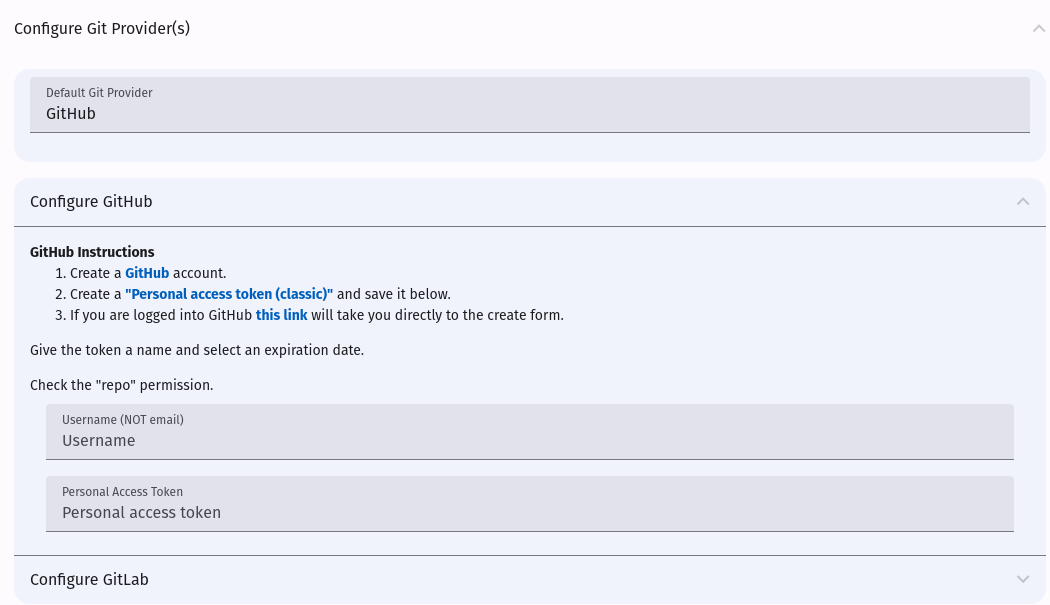The height and width of the screenshot is (605, 1050).
Task: Click the Configure GitLab header title
Action: [x=89, y=580]
